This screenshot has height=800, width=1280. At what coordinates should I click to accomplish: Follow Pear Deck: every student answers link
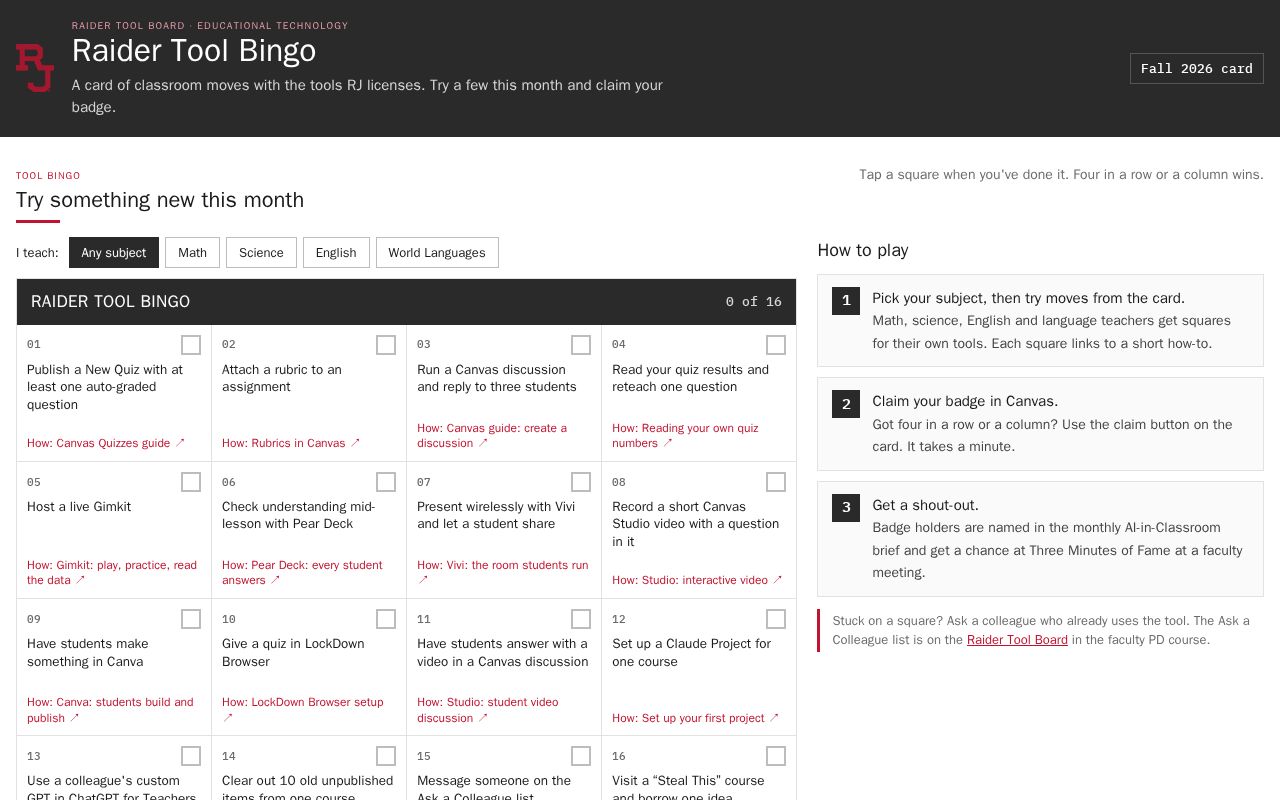pyautogui.click(x=302, y=572)
